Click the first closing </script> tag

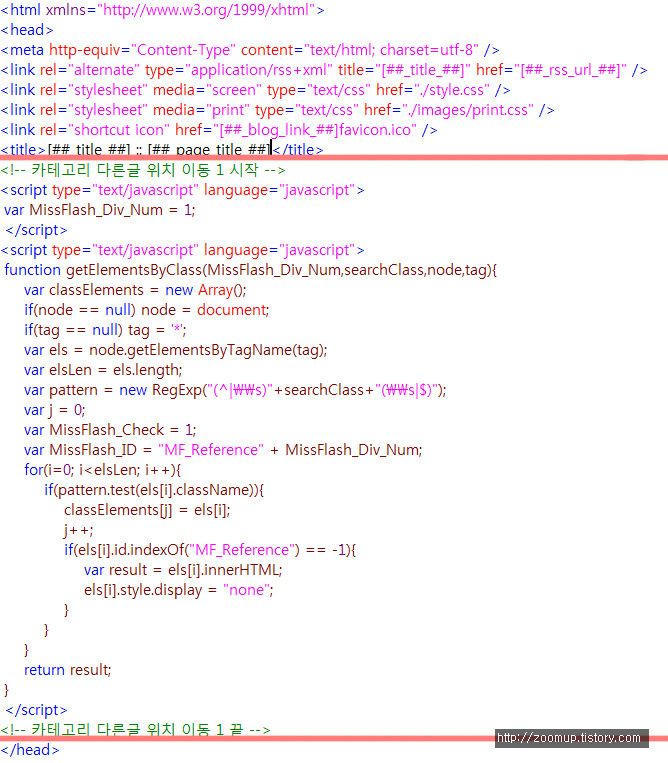coord(36,230)
